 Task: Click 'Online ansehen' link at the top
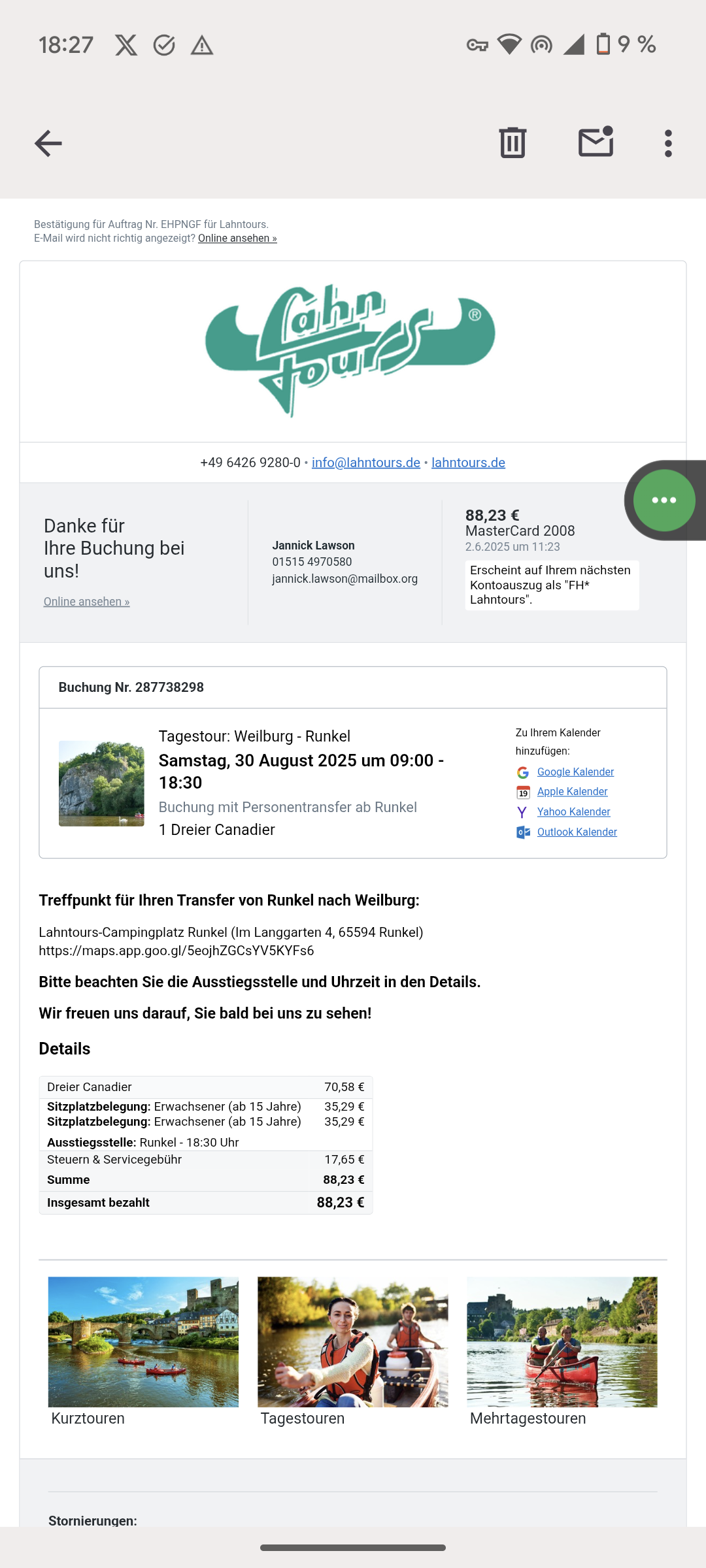[237, 238]
